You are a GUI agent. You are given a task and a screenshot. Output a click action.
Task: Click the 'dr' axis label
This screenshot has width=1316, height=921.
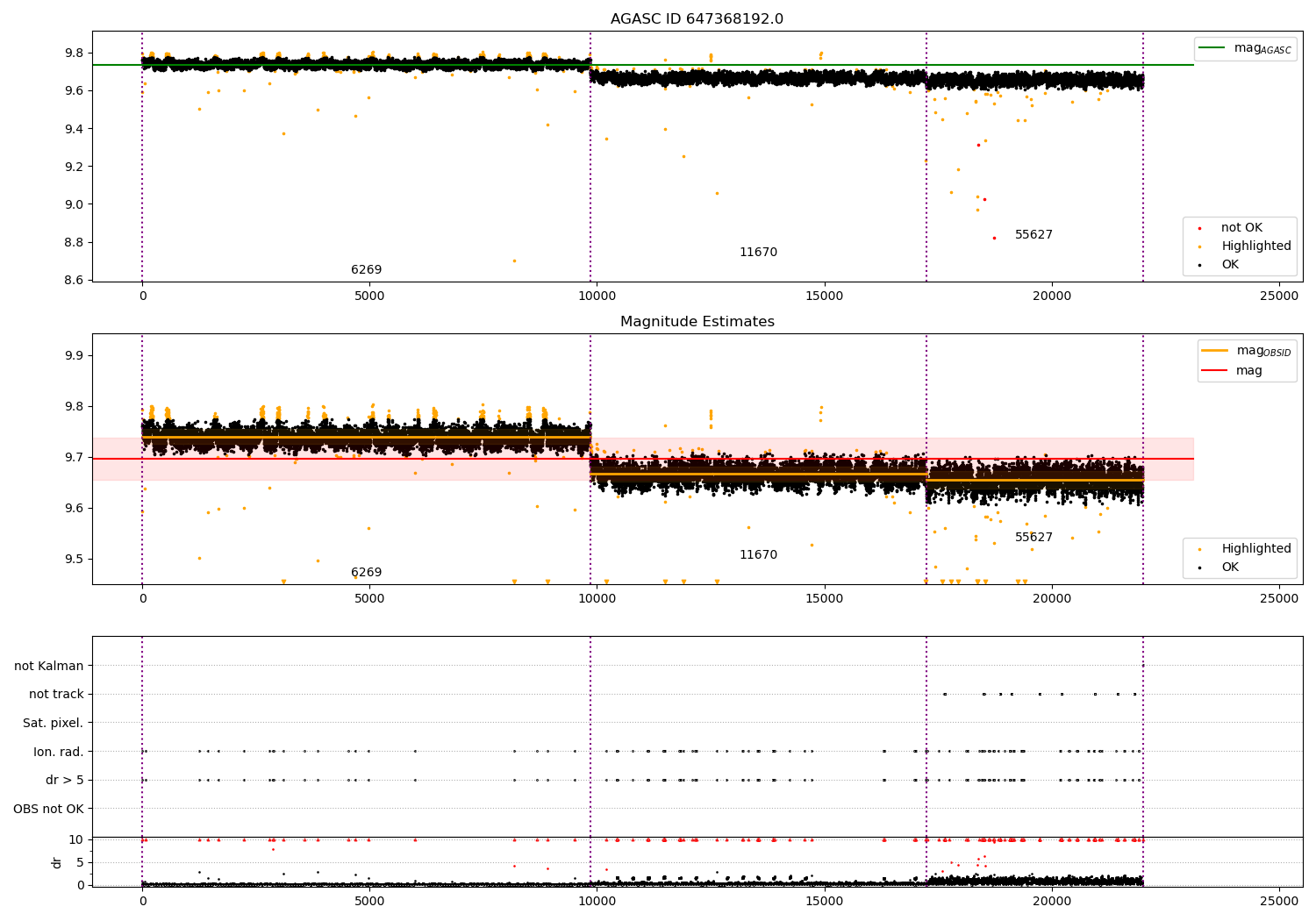57,862
